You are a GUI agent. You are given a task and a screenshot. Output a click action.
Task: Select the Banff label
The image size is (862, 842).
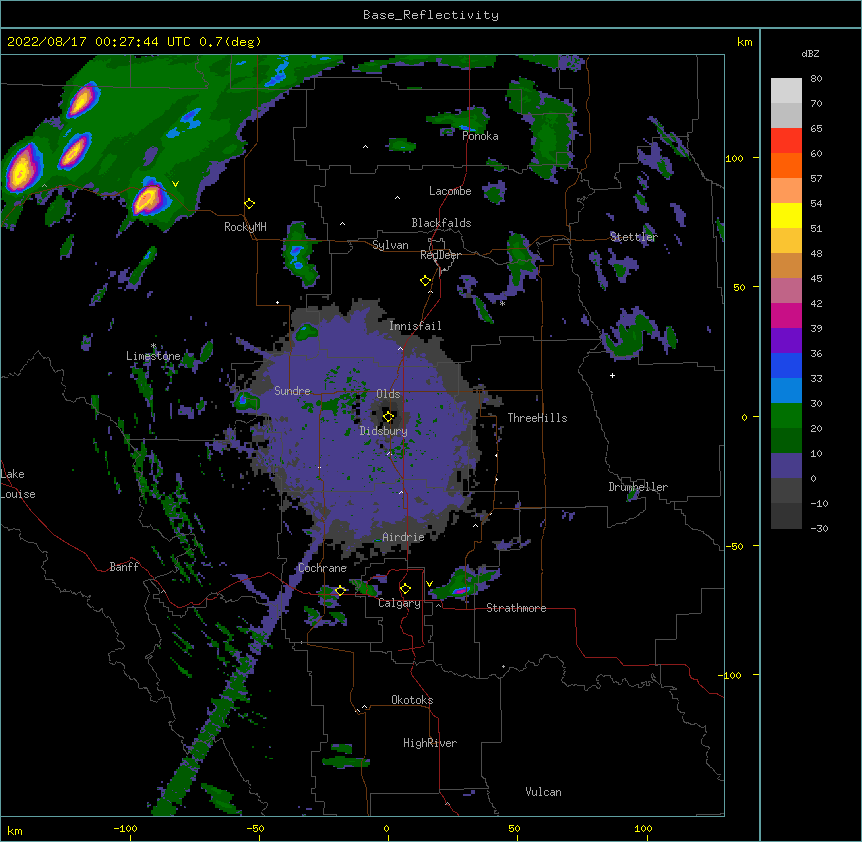(124, 567)
